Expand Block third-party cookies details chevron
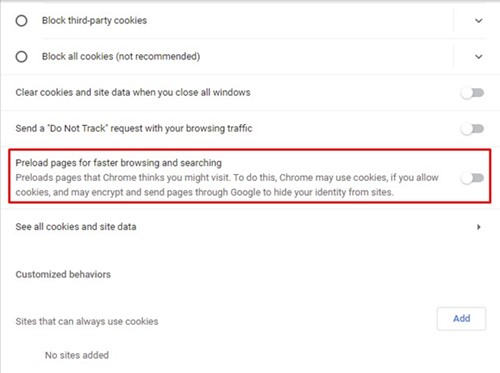 point(479,21)
